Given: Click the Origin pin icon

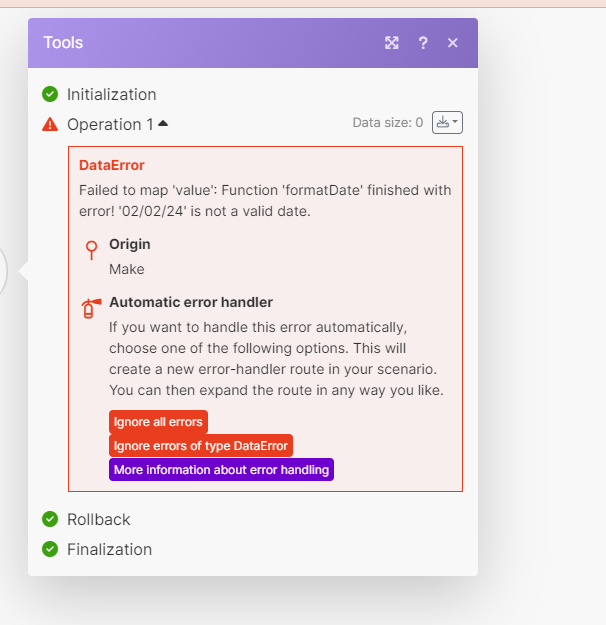Looking at the screenshot, I should pos(91,250).
